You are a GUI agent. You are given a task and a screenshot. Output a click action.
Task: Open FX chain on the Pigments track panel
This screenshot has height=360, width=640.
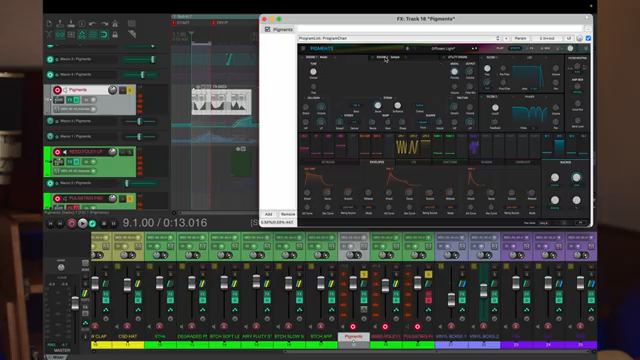click(70, 100)
